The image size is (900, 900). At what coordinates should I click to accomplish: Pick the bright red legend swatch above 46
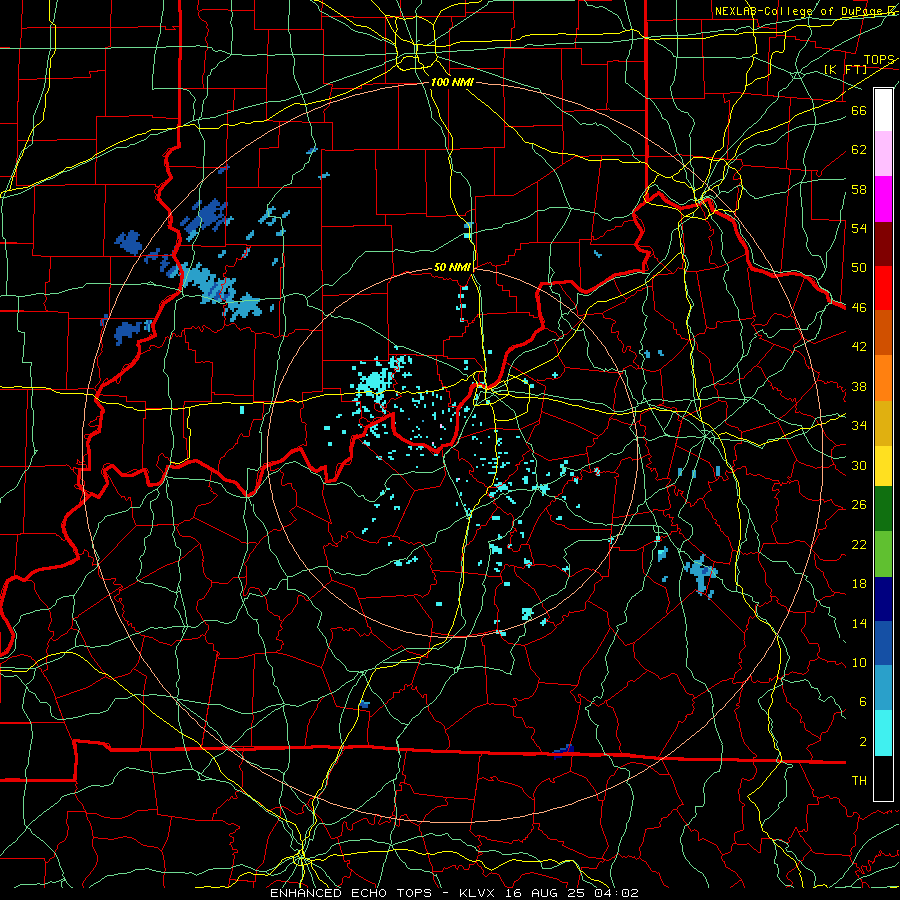tap(883, 288)
